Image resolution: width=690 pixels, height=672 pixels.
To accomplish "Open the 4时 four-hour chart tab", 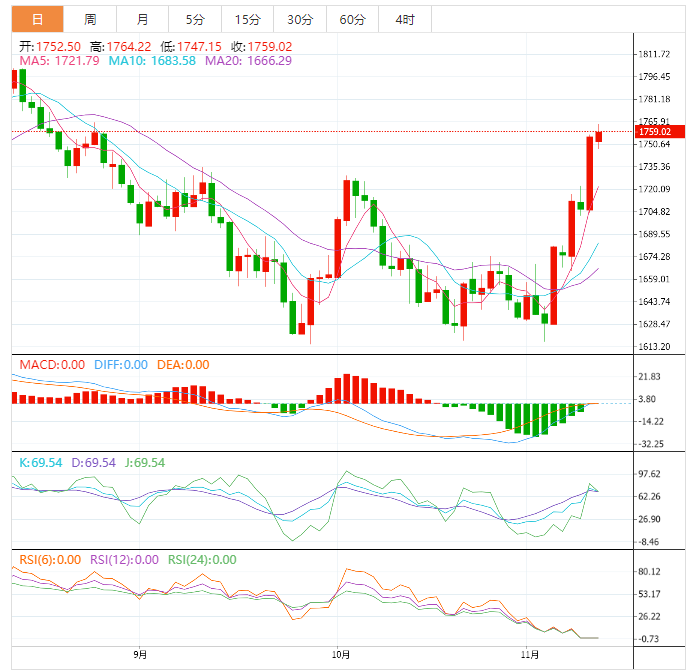I will [405, 19].
